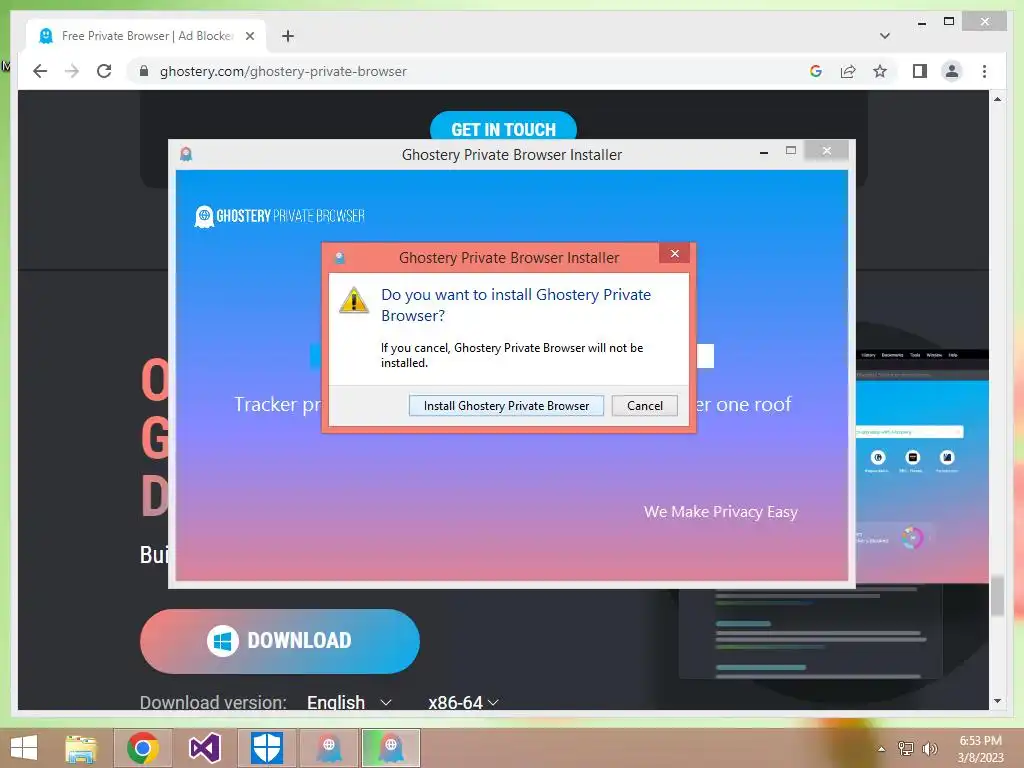Click ghost icon in installer window title bar
This screenshot has width=1024, height=768.
[x=186, y=154]
